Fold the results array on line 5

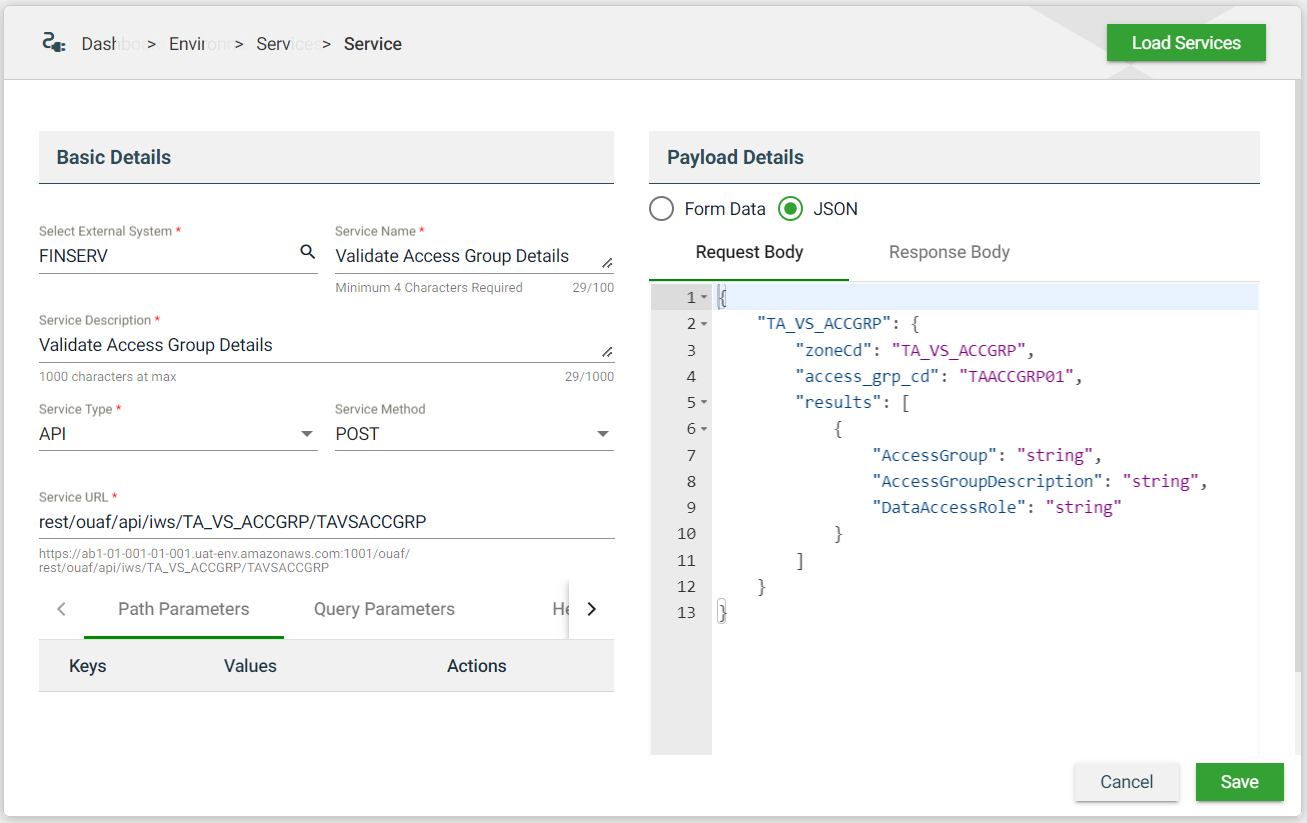(x=704, y=402)
